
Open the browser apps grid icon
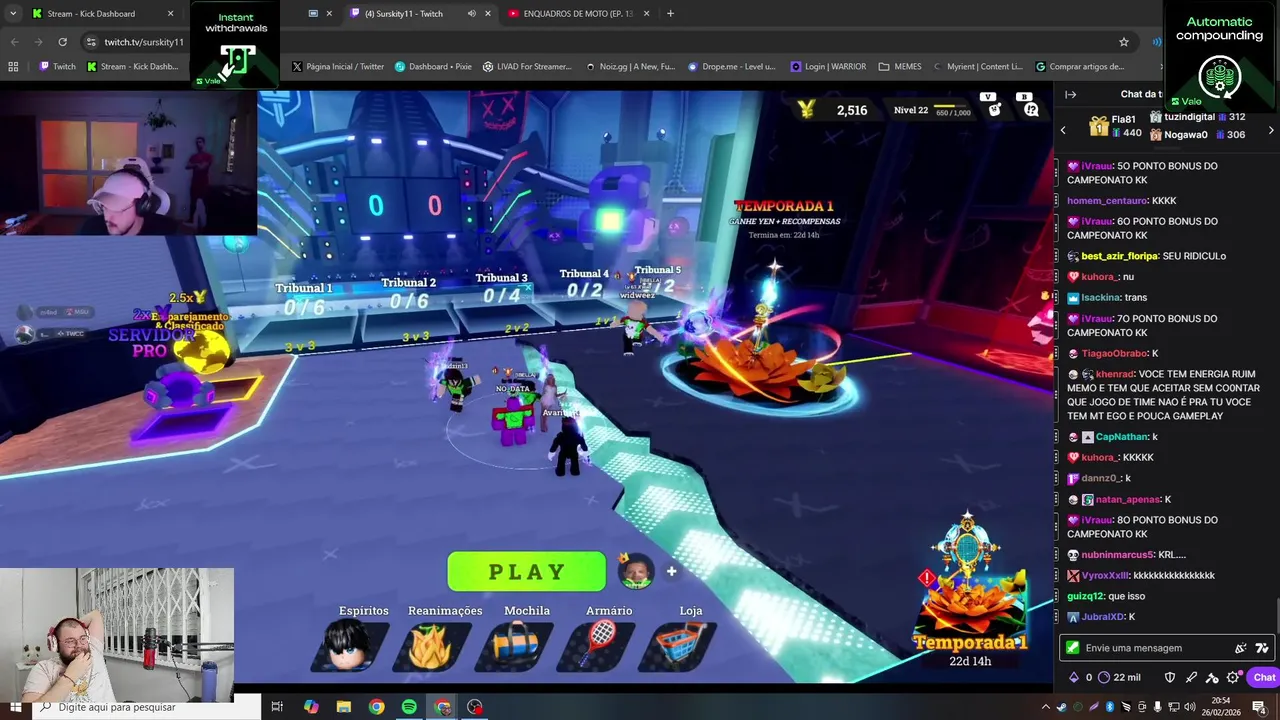(13, 67)
